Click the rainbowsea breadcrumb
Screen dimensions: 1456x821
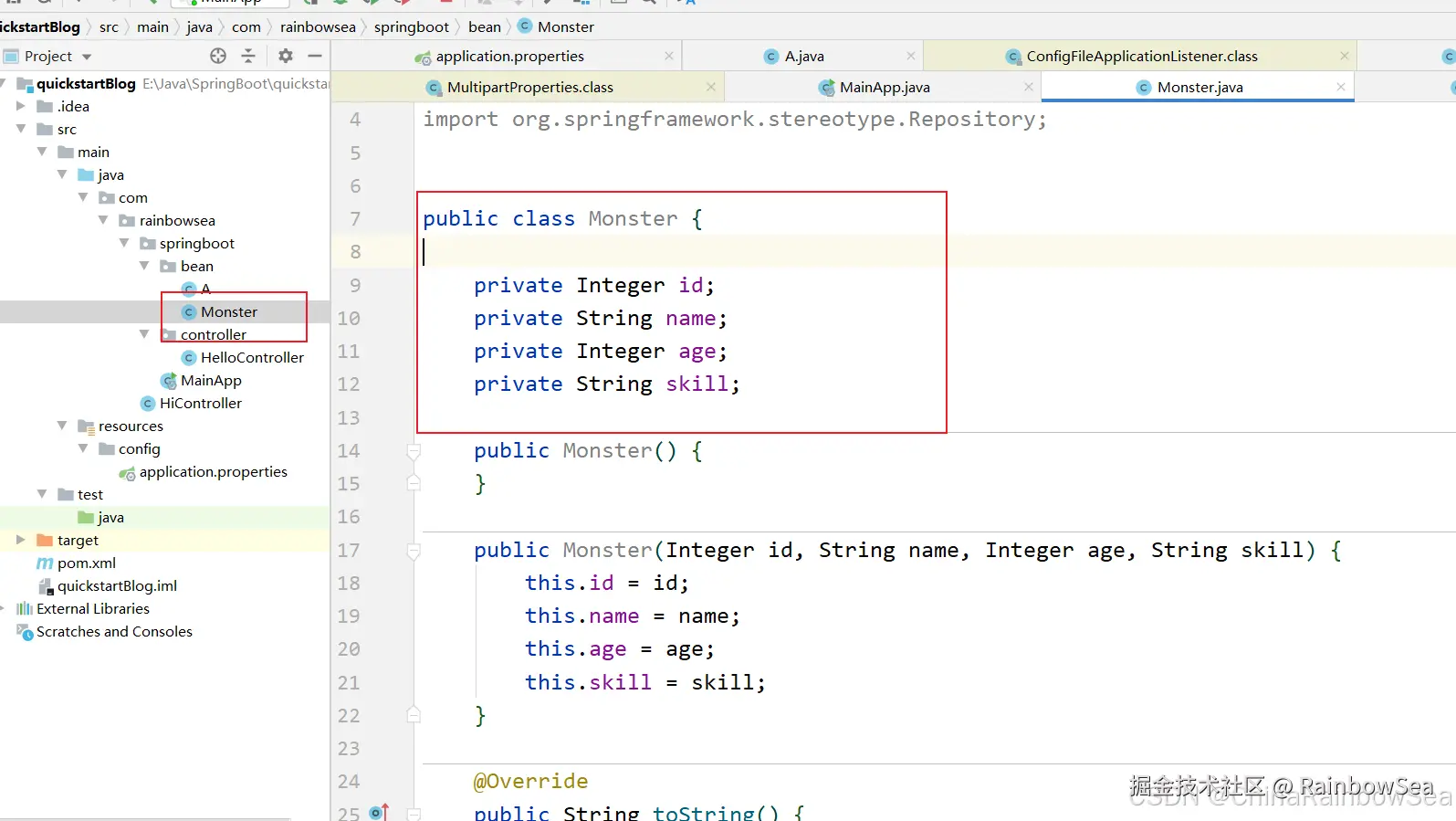tap(318, 27)
